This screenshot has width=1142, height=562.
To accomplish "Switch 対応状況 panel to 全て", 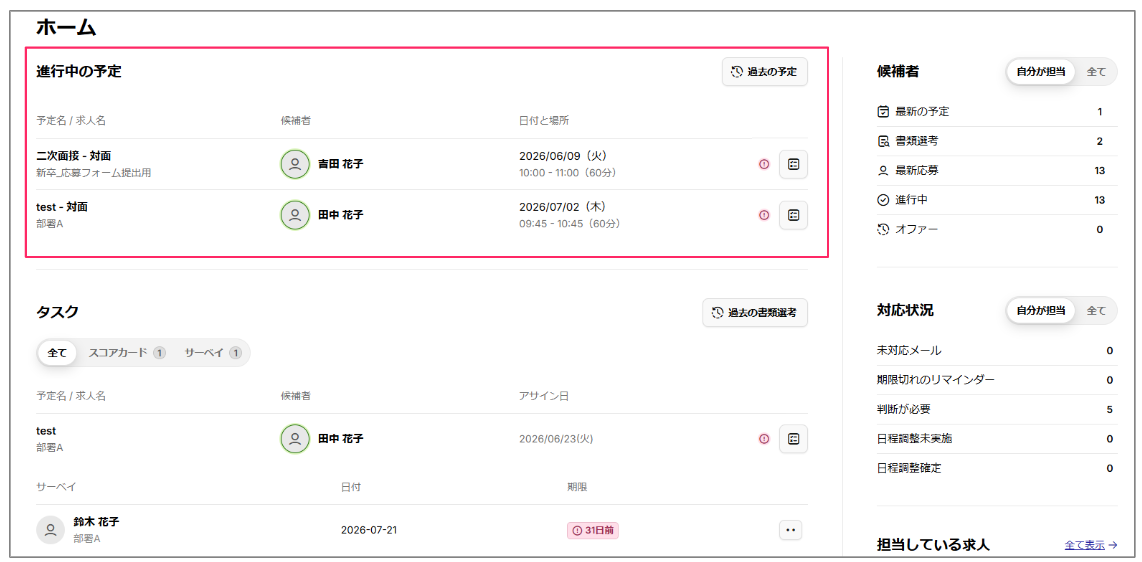I will [1096, 311].
